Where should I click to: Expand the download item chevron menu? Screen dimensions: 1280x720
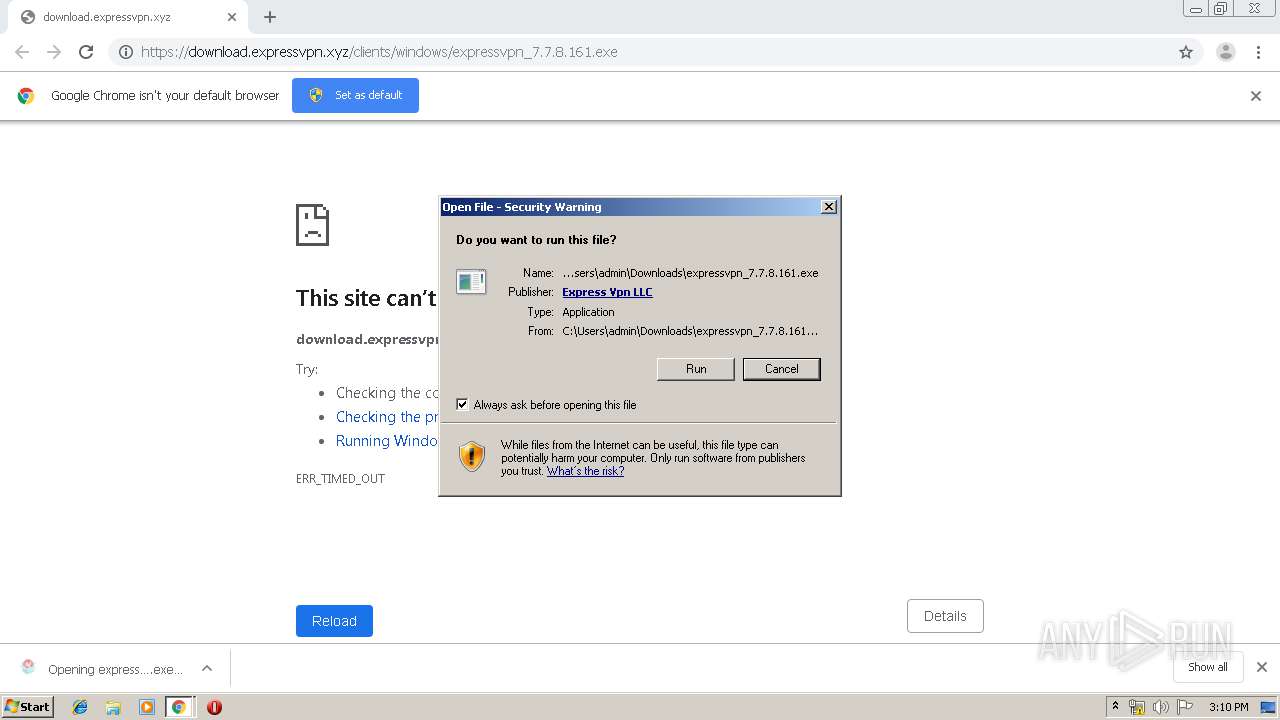[x=207, y=668]
